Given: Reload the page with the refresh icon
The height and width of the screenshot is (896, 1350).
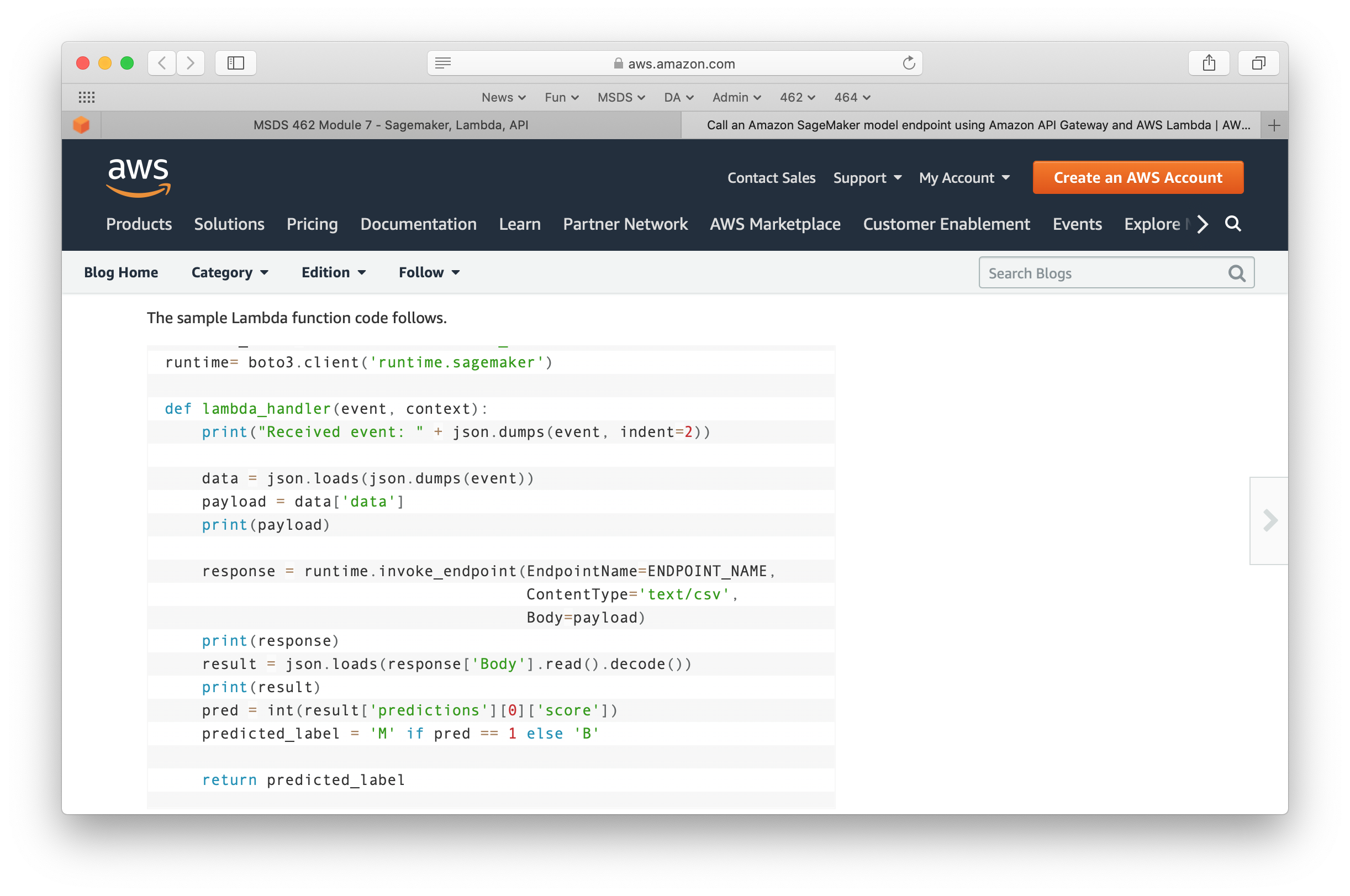Looking at the screenshot, I should (x=909, y=63).
